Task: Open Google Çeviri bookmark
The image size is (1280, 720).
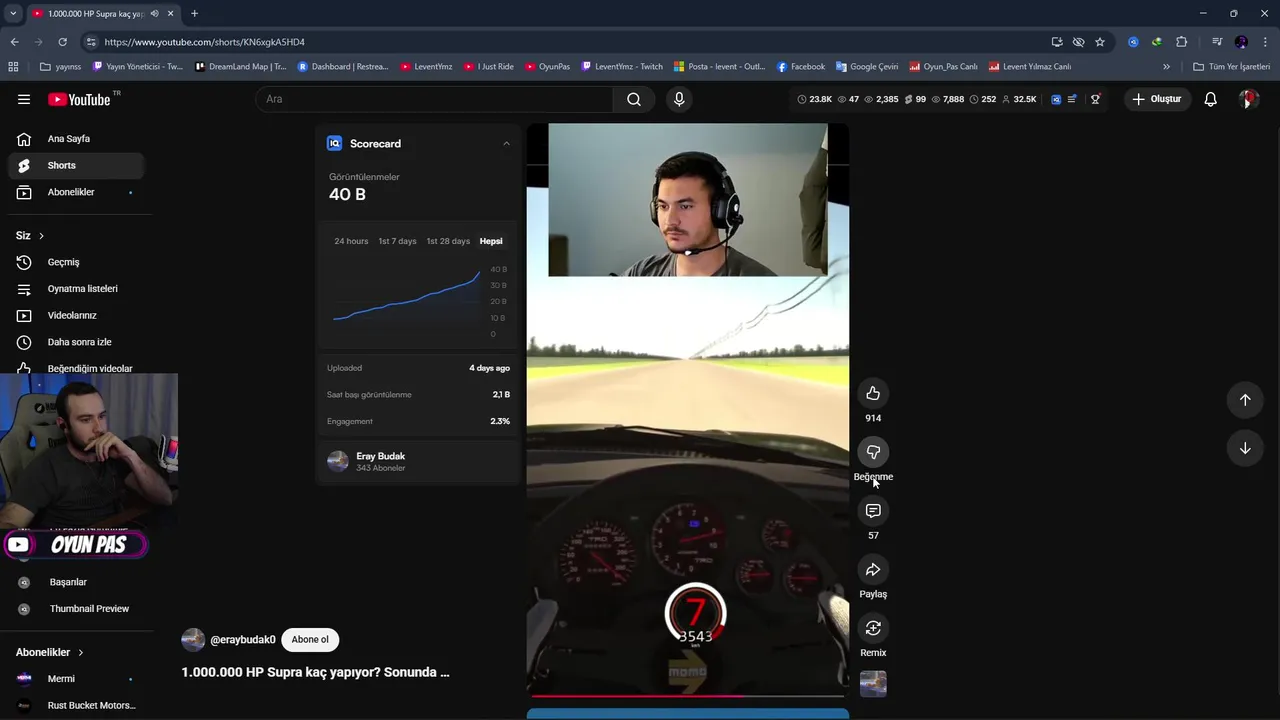Action: [866, 67]
